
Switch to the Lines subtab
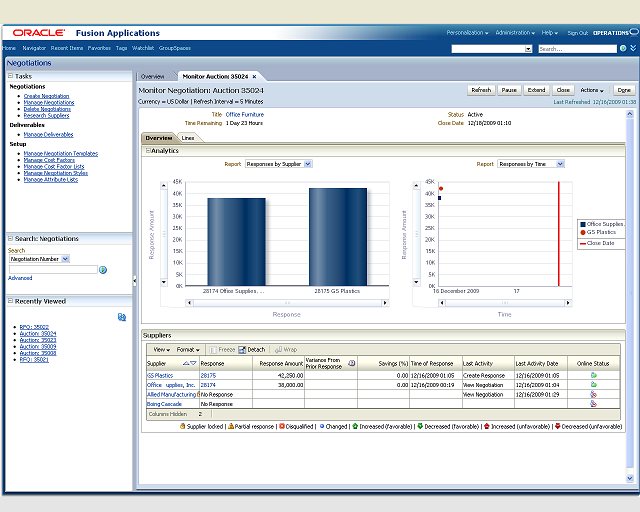(188, 138)
